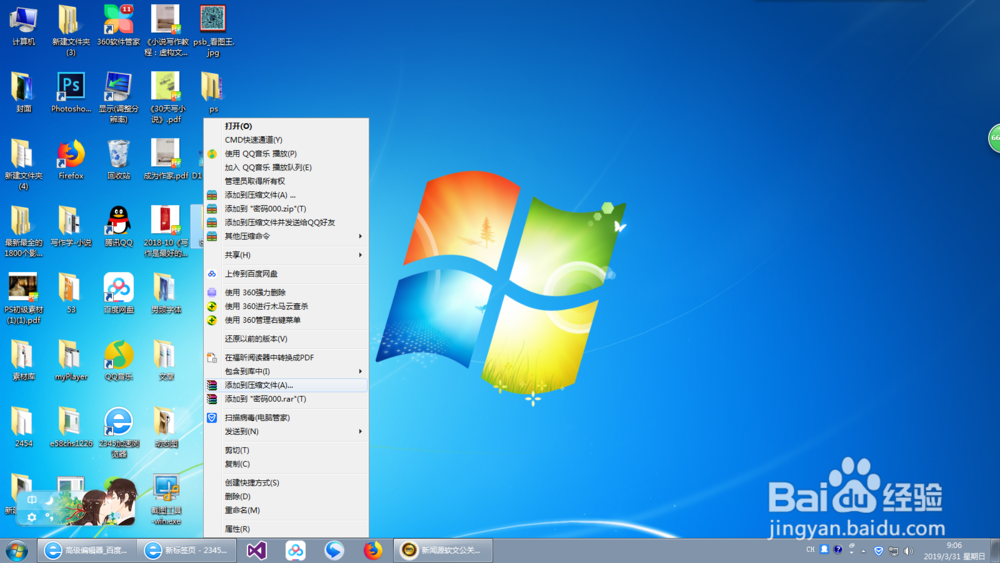Open the 计算机 desktop icon

point(24,24)
